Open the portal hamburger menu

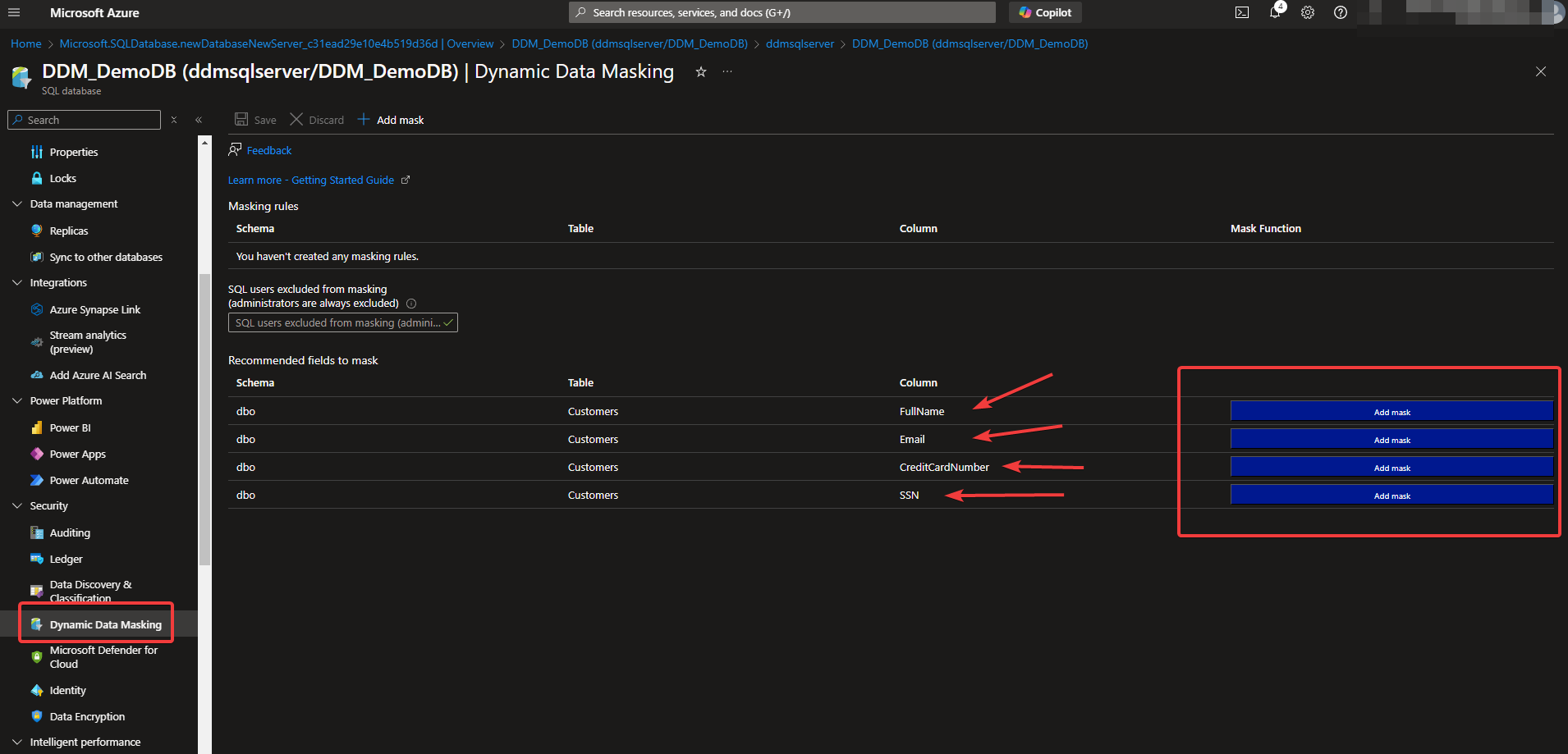point(14,12)
